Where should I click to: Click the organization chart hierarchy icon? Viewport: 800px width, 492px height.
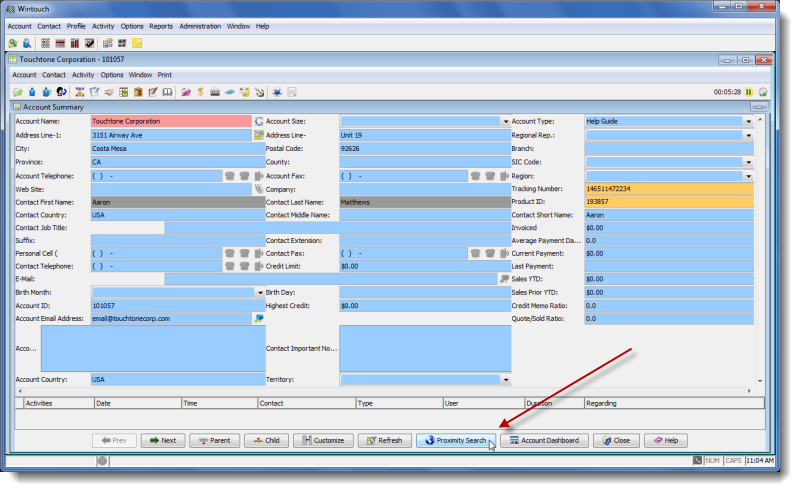pyautogui.click(x=80, y=92)
